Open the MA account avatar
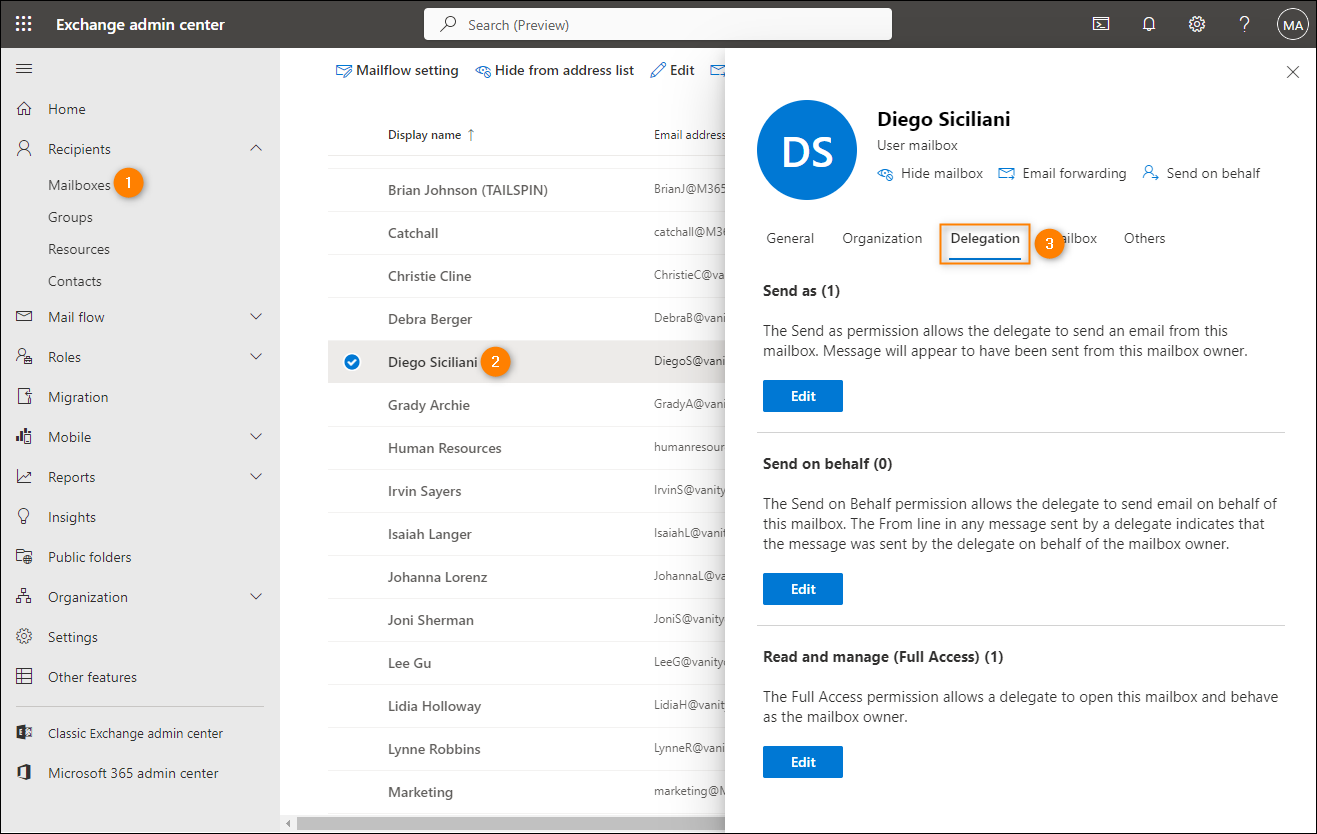 click(1293, 25)
